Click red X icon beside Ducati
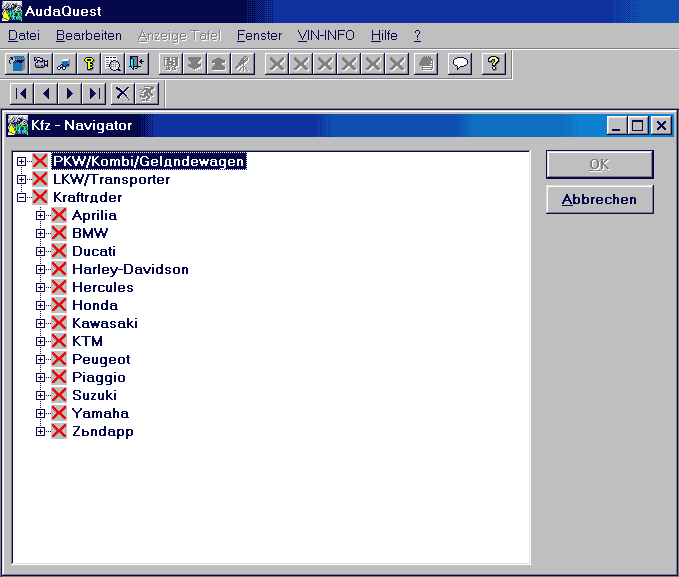The height and width of the screenshot is (577, 679). click(x=59, y=251)
